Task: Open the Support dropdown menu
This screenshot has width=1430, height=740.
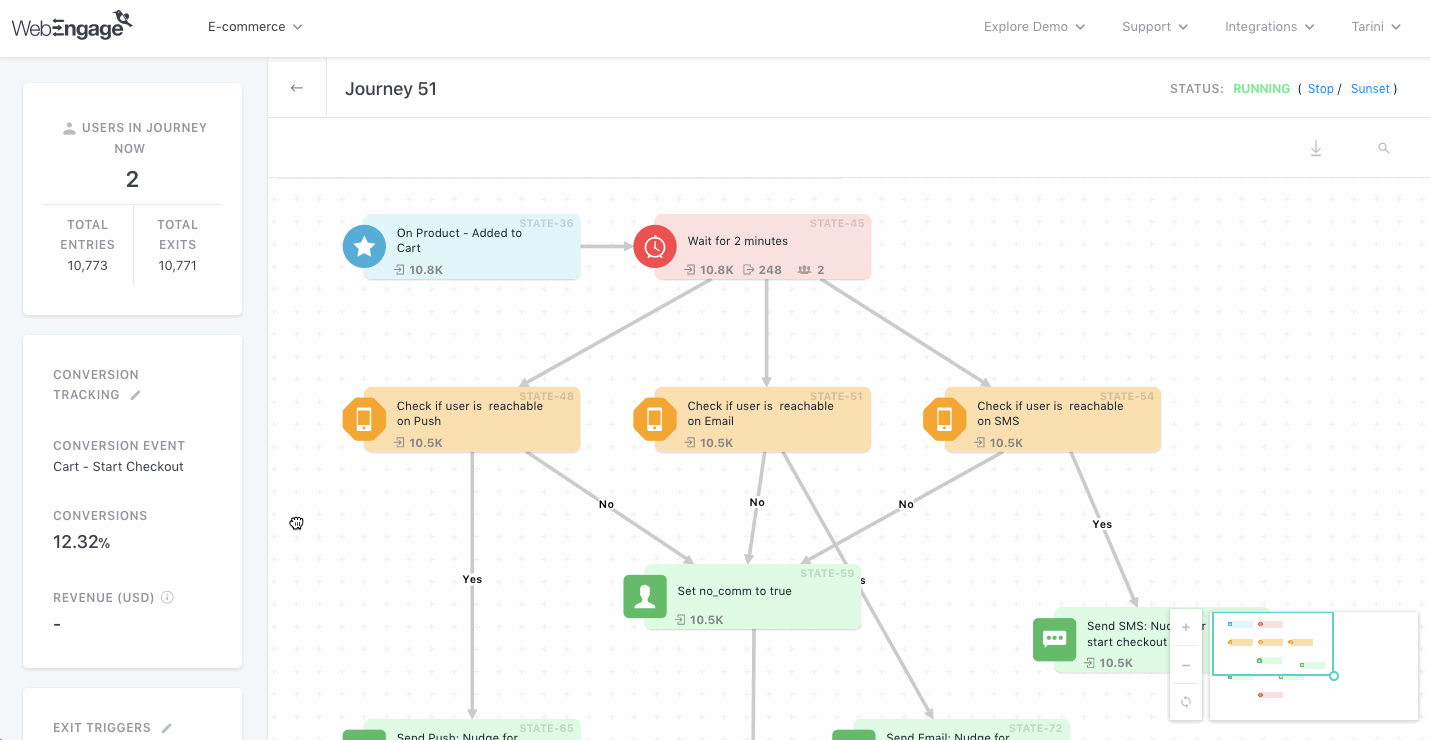Action: (1155, 27)
